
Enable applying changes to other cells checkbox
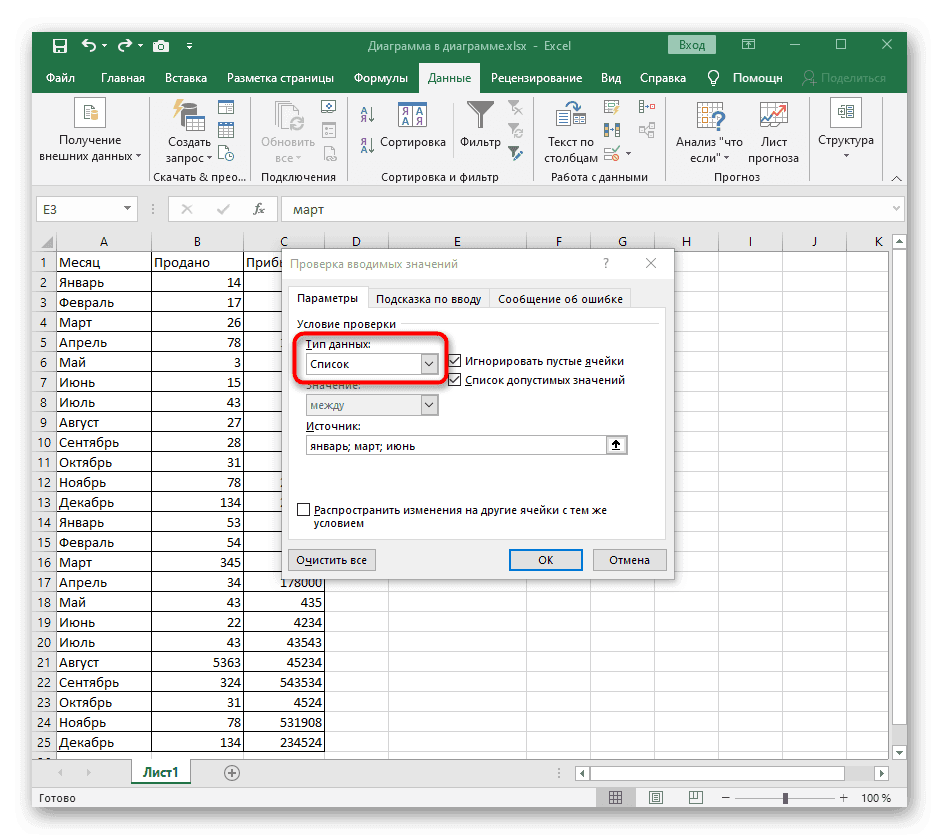click(x=304, y=510)
